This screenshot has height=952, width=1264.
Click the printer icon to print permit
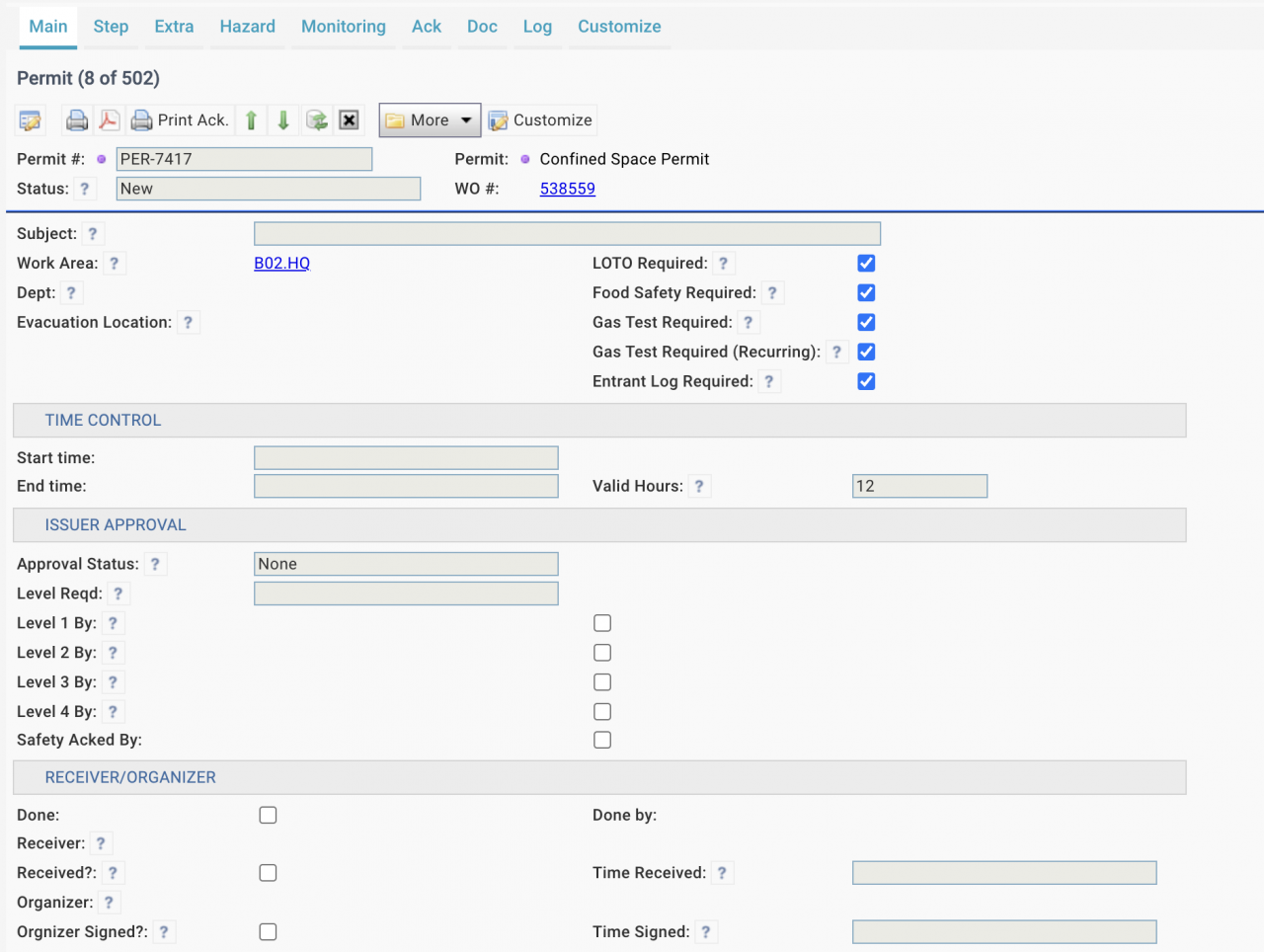click(x=77, y=120)
